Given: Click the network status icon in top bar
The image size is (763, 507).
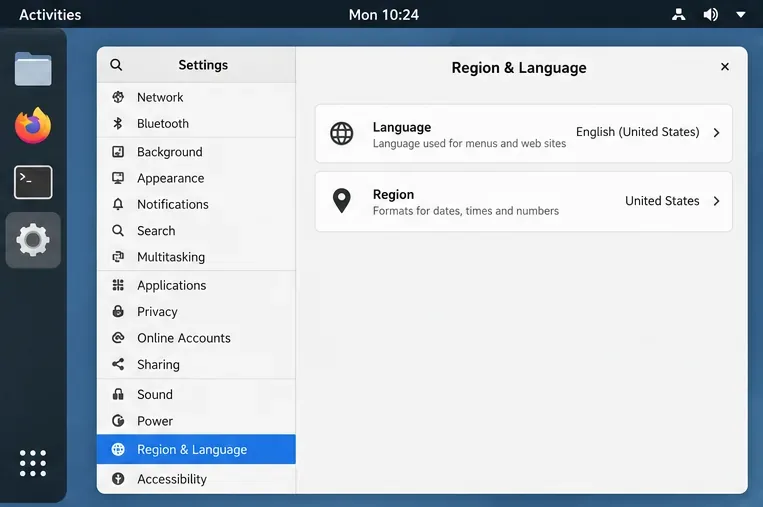Looking at the screenshot, I should (x=678, y=15).
